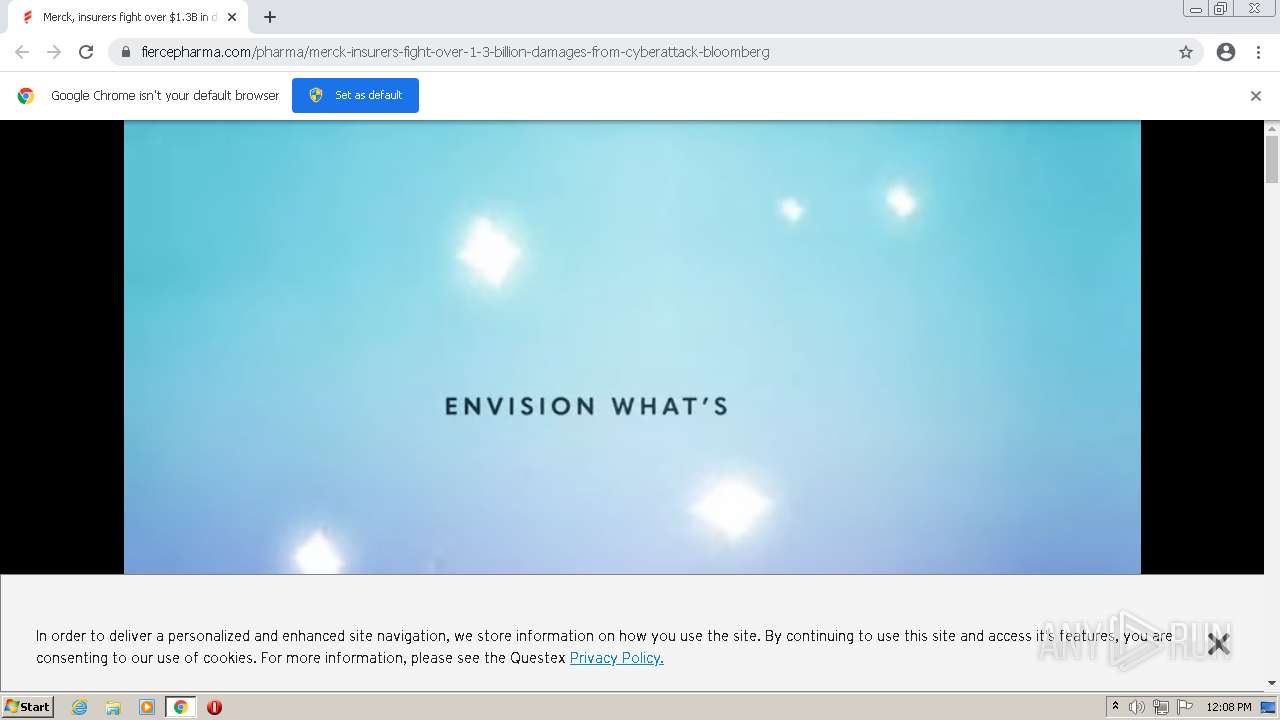Open the Chrome profile avatar menu

point(1226,52)
